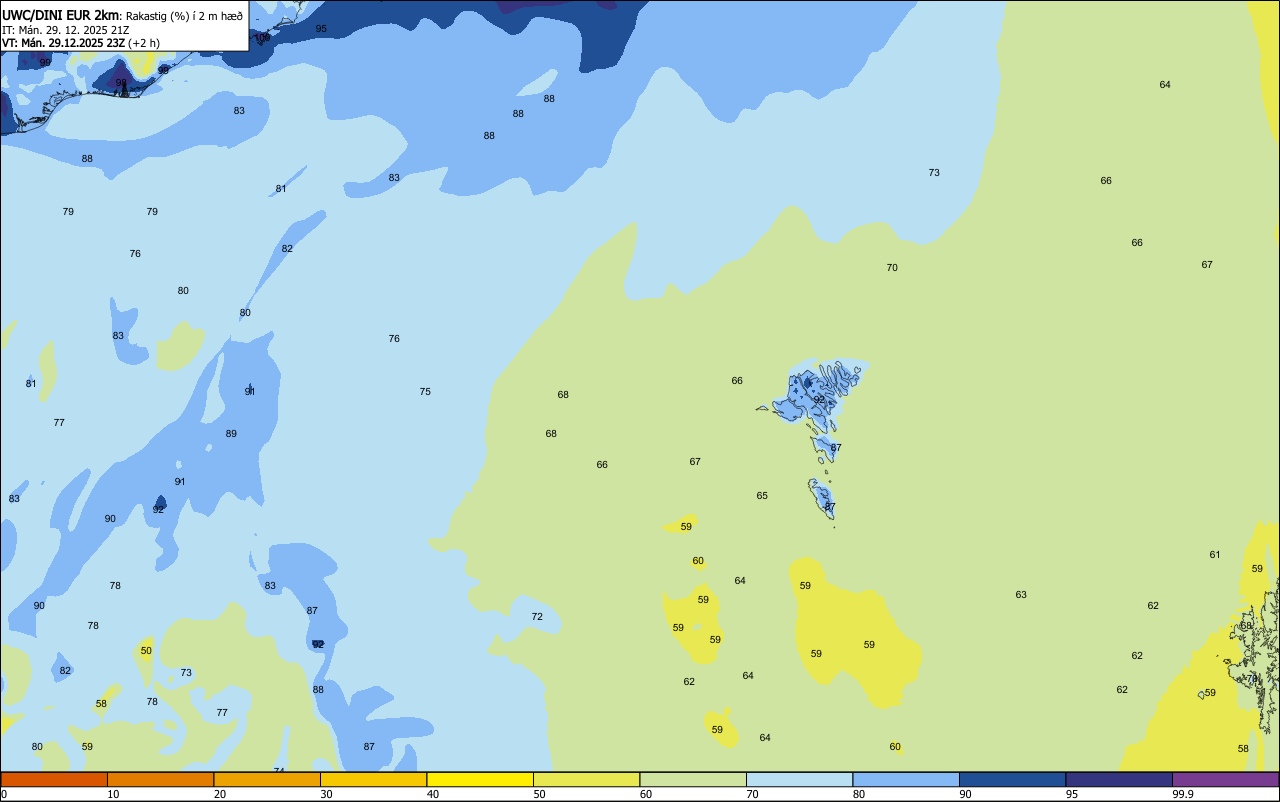1280x802 pixels.
Task: Select the legend tick label '30'
Action: pos(326,794)
